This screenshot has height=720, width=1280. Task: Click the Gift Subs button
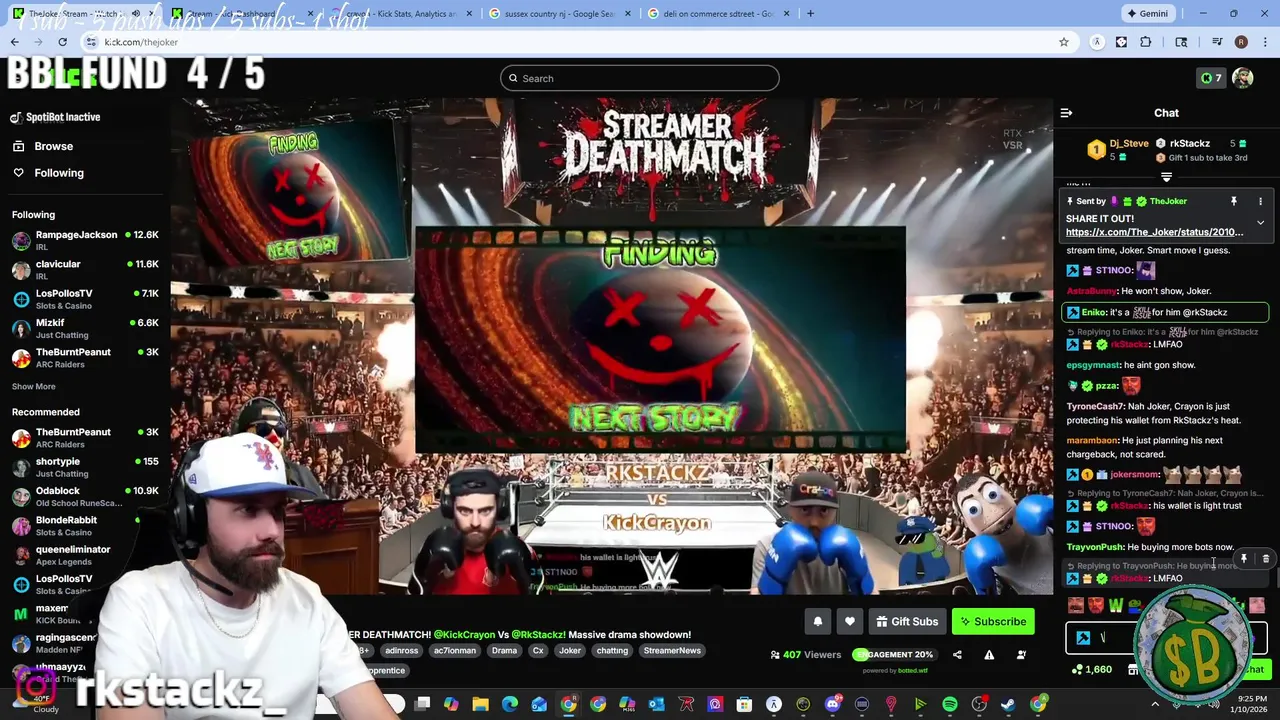907,622
